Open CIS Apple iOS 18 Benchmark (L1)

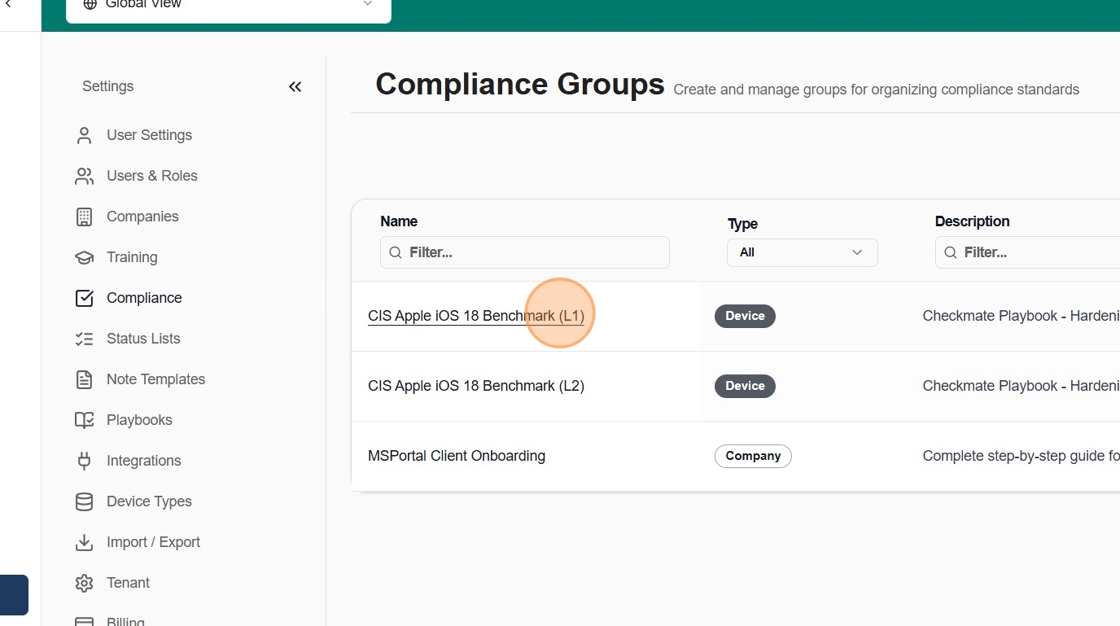pos(475,316)
